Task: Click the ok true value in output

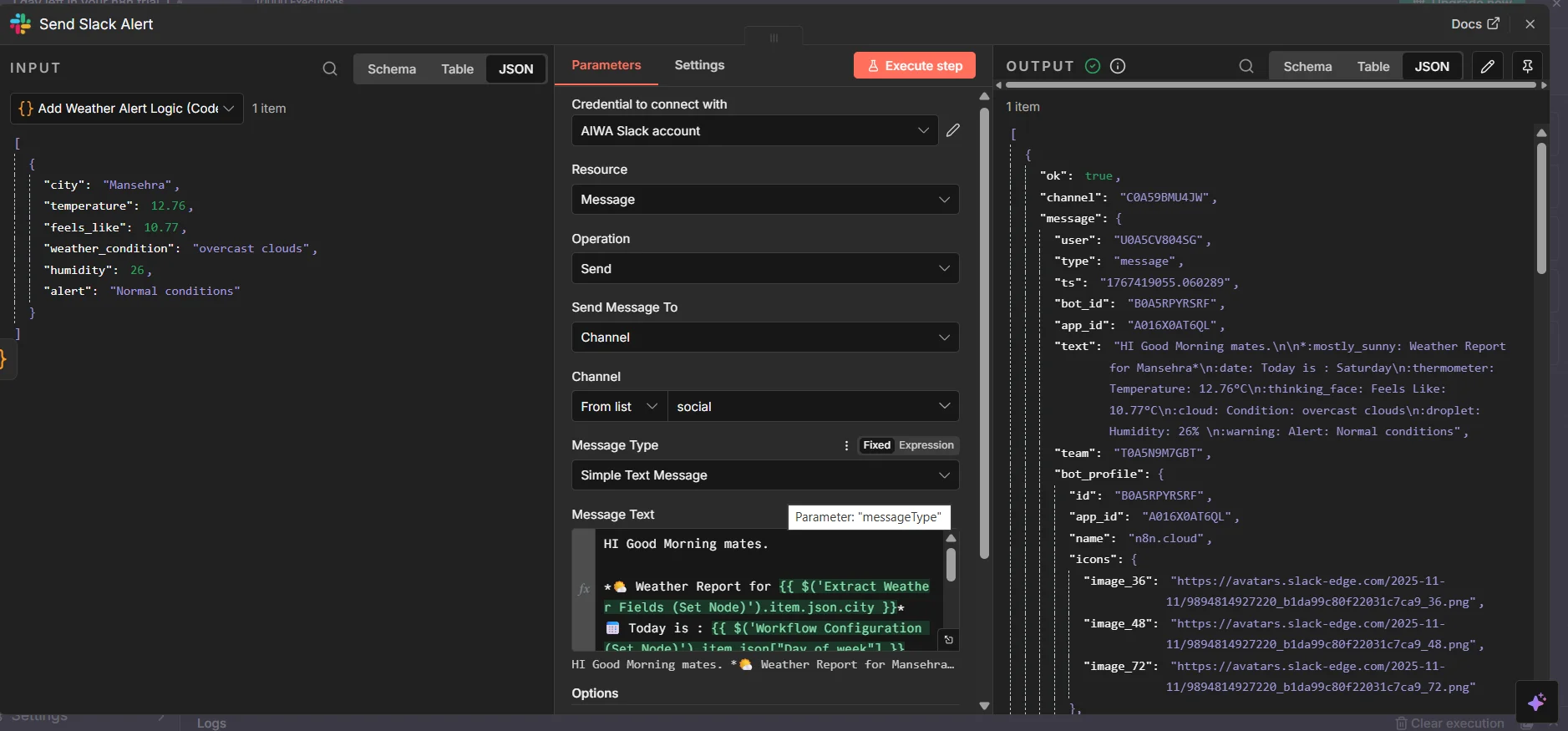Action: coord(1099,175)
